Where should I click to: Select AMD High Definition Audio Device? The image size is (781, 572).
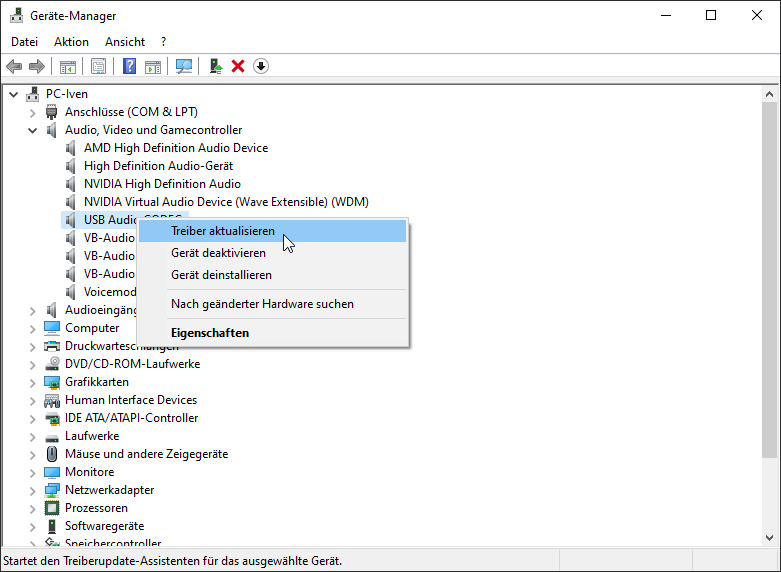(175, 148)
